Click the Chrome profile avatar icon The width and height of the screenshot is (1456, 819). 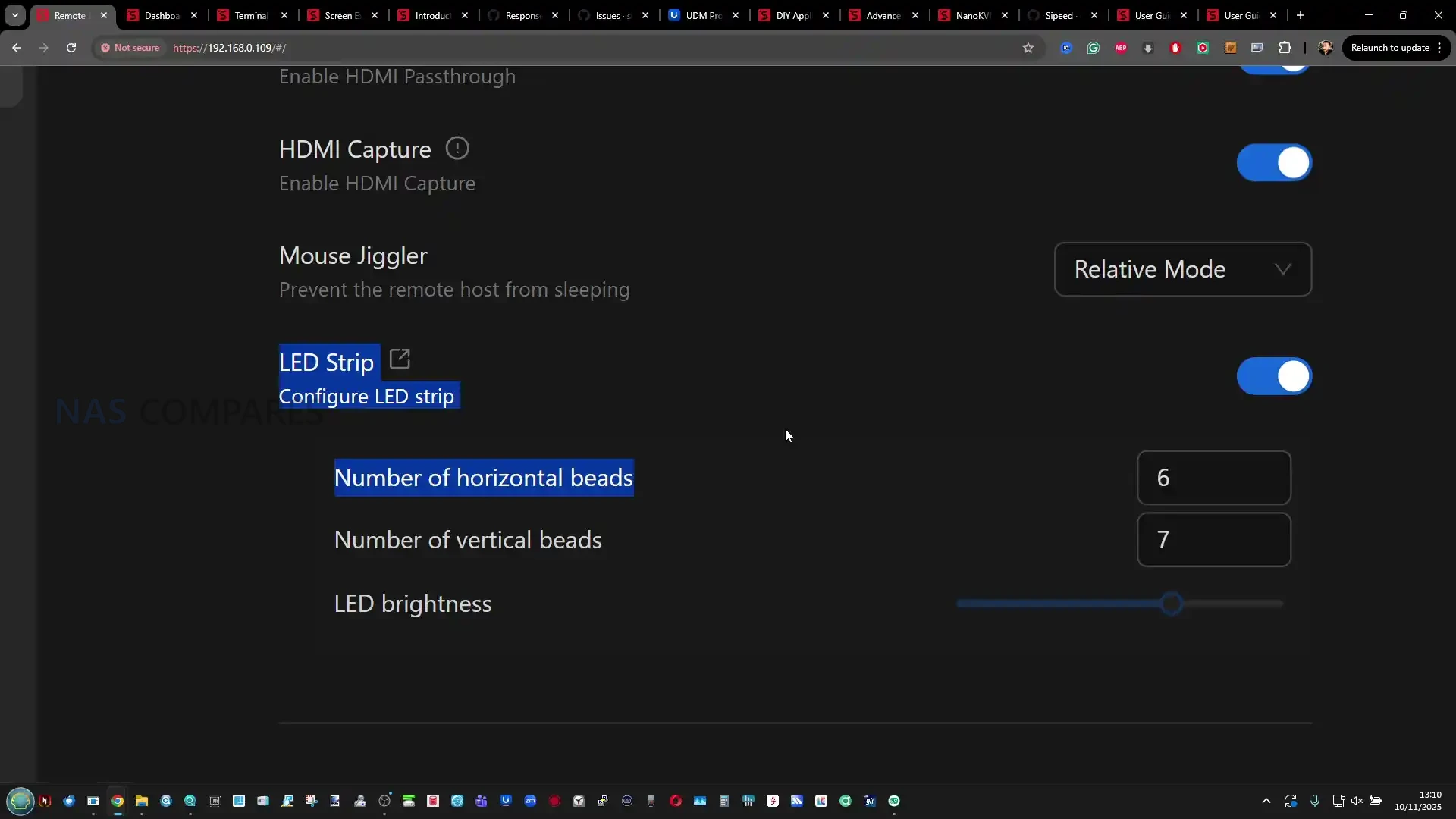point(1326,48)
